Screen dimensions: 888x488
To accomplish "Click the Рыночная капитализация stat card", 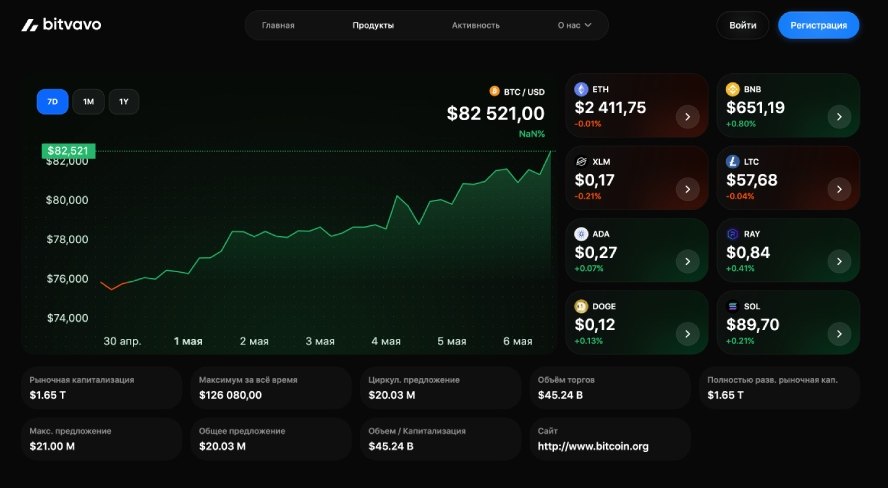I will coord(101,388).
